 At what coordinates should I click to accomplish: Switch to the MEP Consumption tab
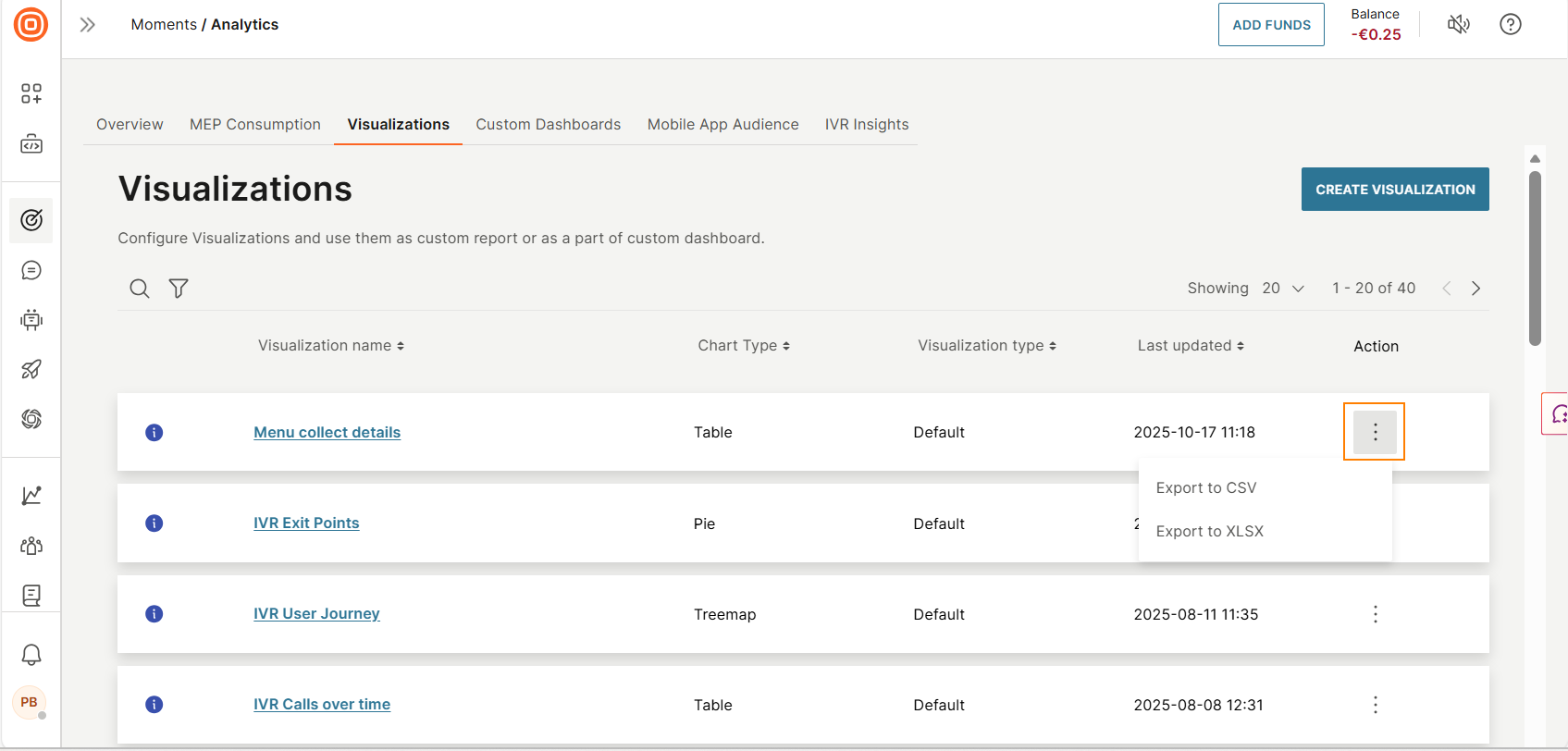pyautogui.click(x=255, y=124)
